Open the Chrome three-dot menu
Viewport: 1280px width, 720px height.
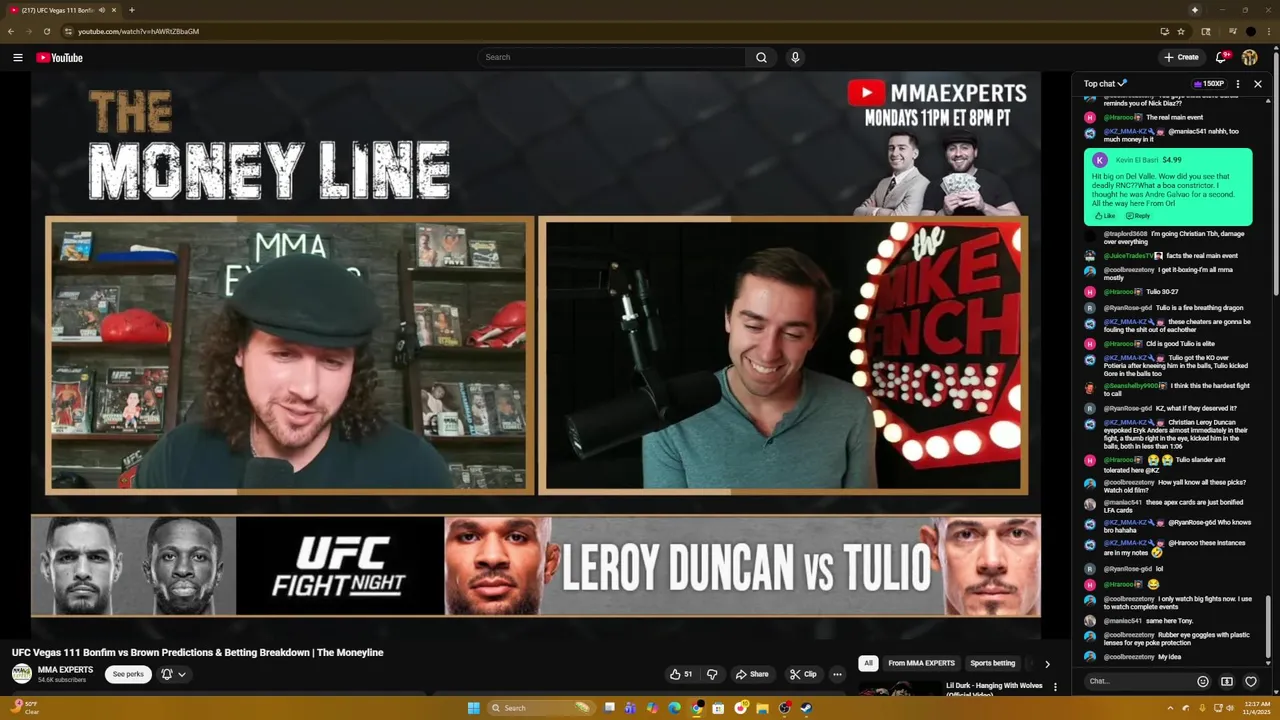(x=1269, y=31)
